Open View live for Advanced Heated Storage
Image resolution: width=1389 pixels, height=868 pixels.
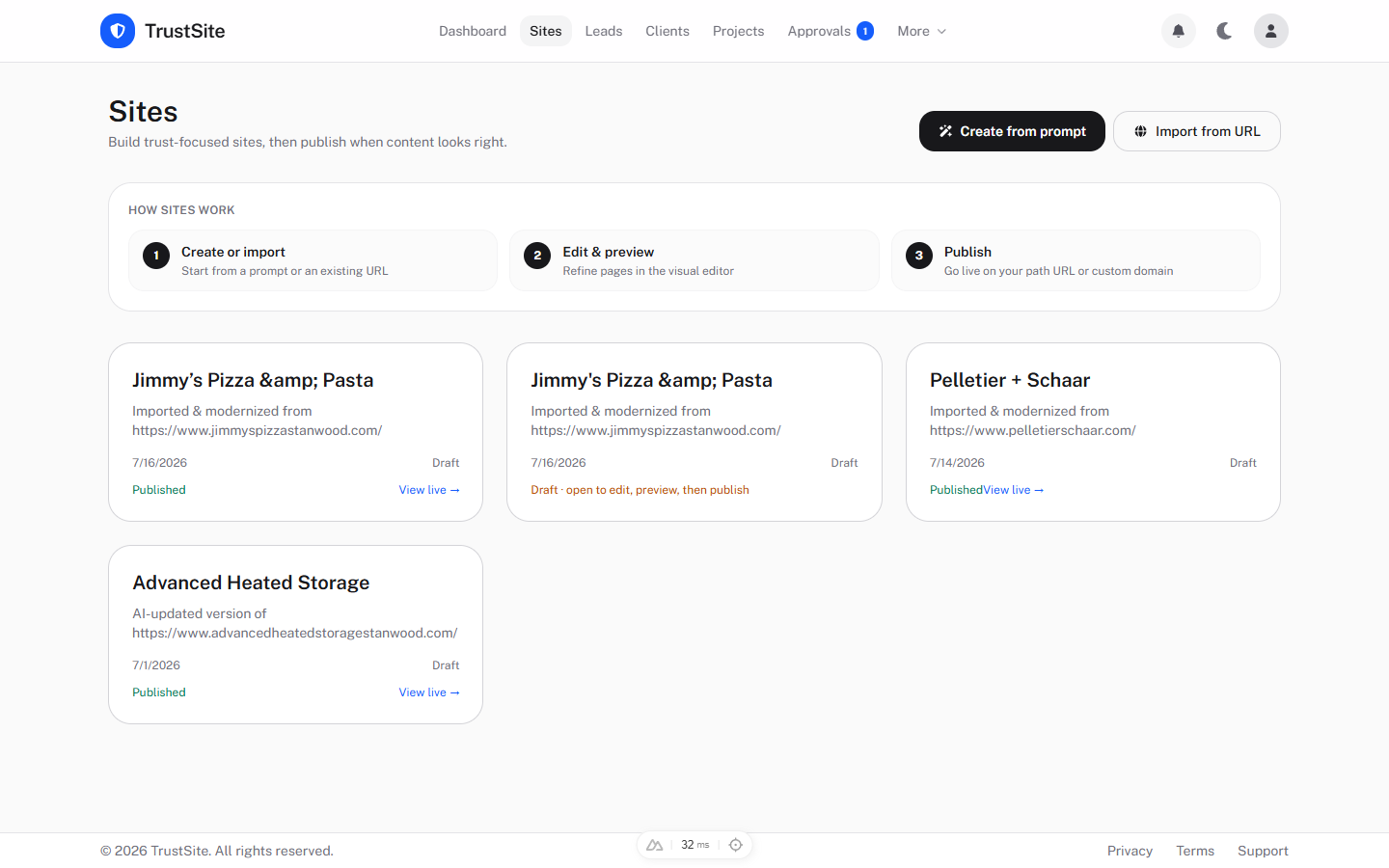[429, 692]
